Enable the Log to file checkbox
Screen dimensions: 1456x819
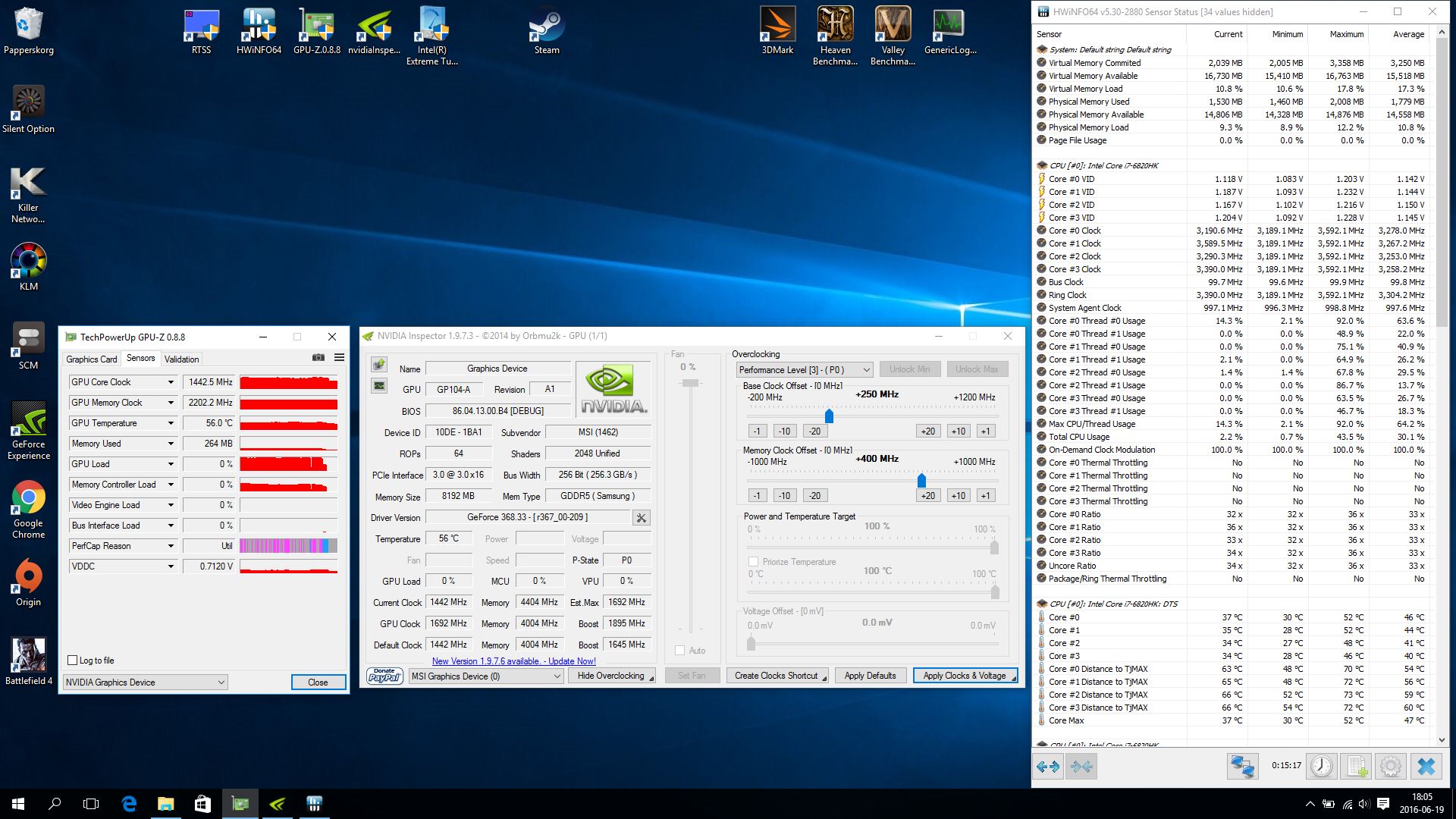[73, 661]
